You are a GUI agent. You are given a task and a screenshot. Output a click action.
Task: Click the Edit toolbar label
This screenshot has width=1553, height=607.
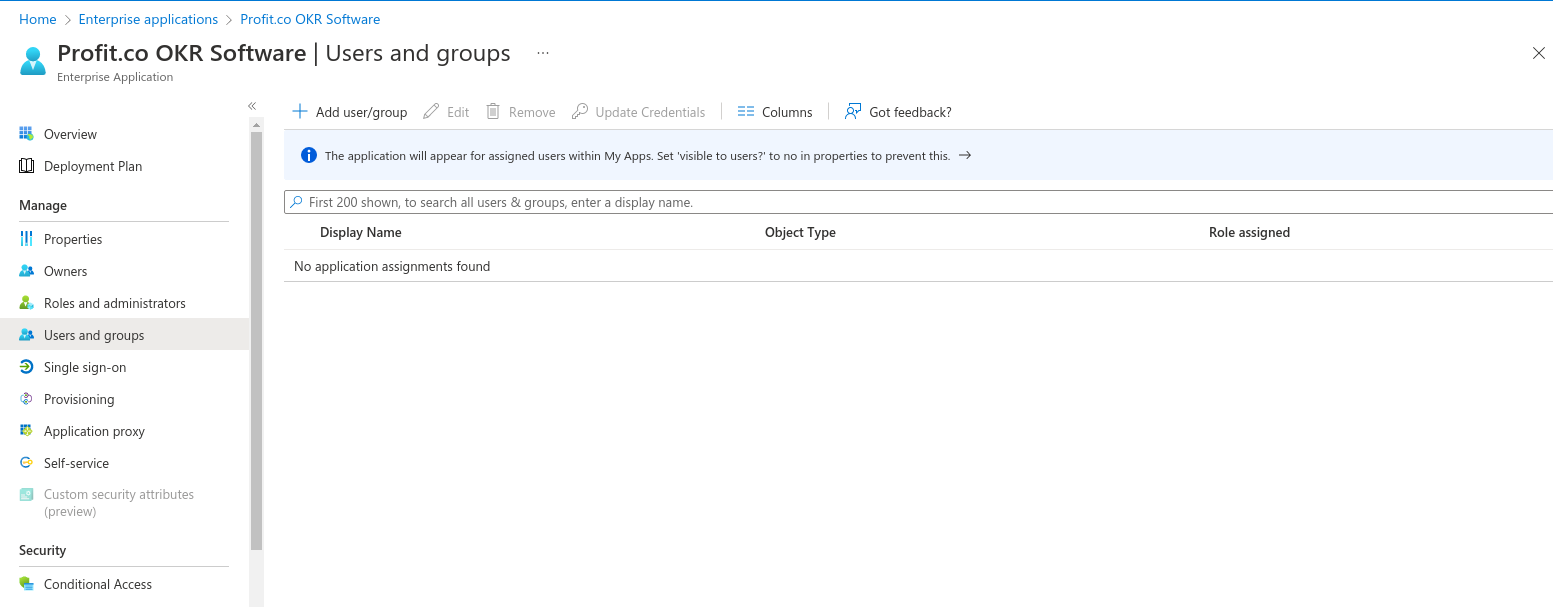458,112
